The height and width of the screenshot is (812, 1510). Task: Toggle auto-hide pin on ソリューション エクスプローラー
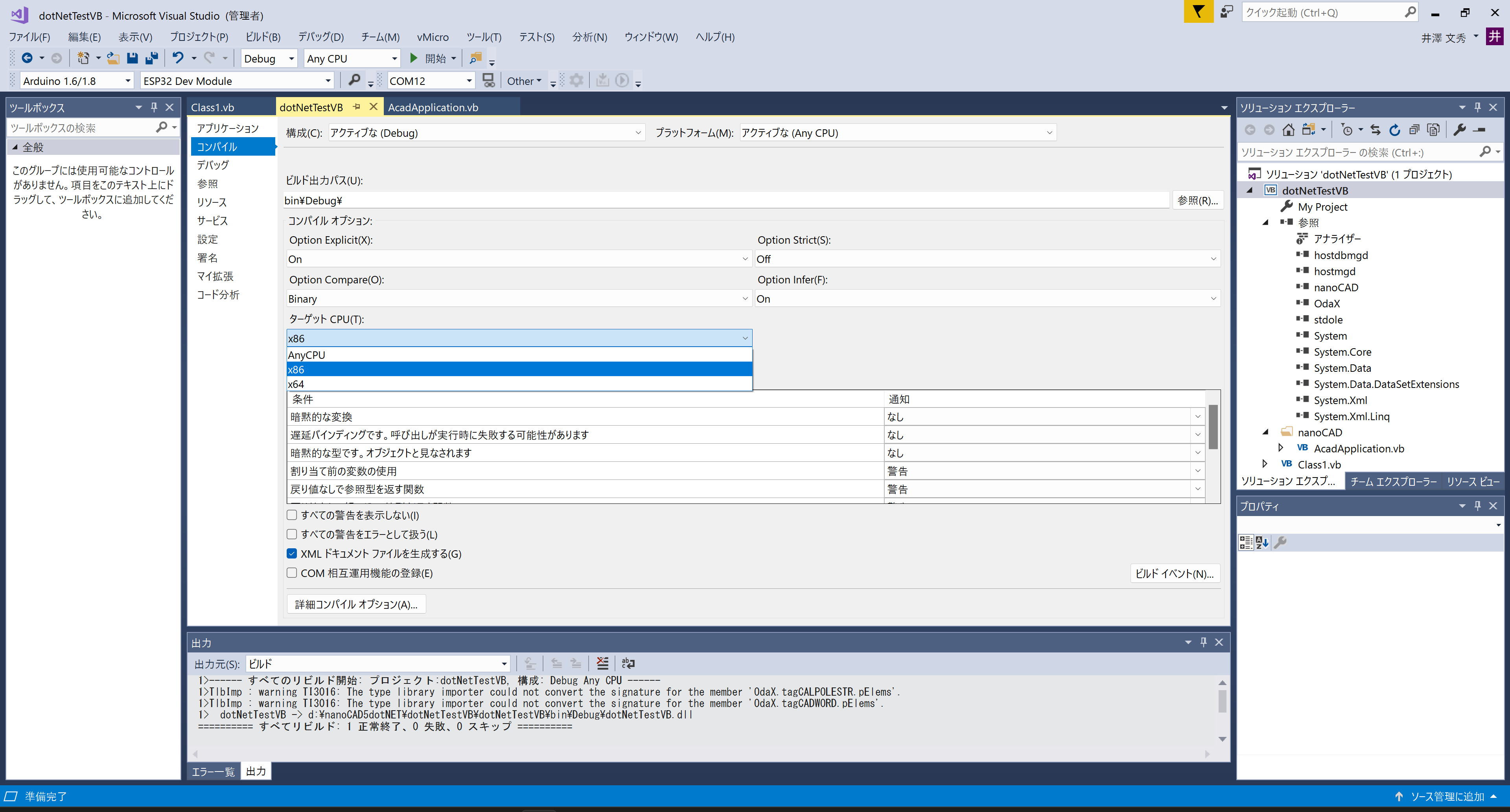pos(1478,107)
